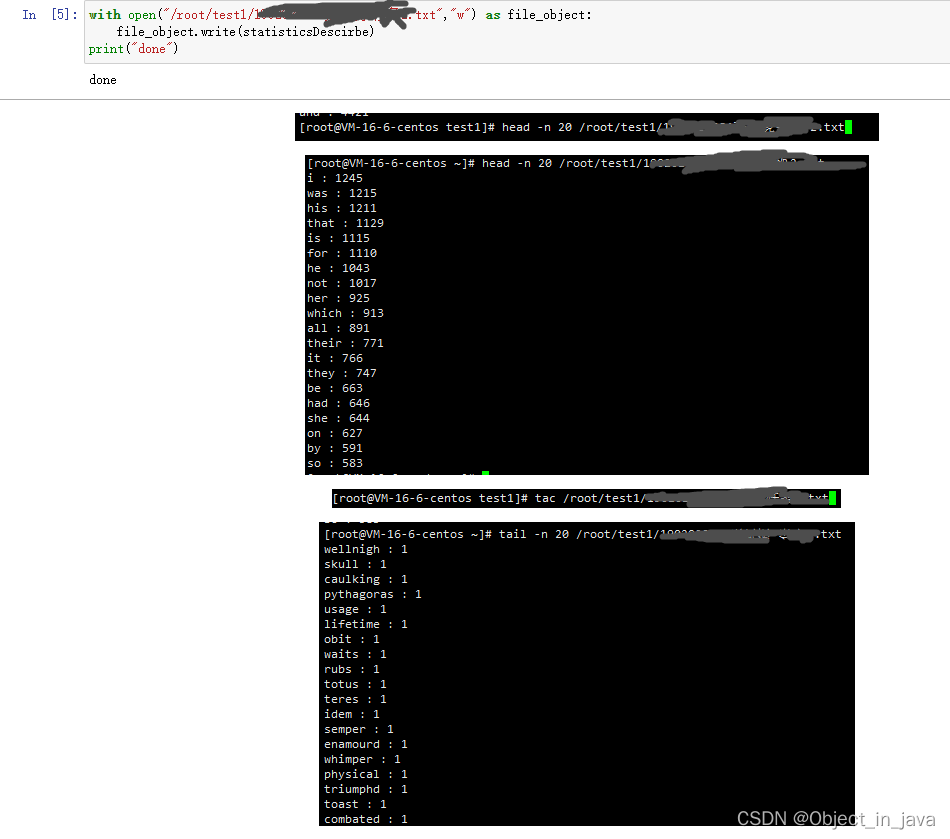Click the 'be : 663' line
Screen dimensions: 950x839
tap(334, 388)
